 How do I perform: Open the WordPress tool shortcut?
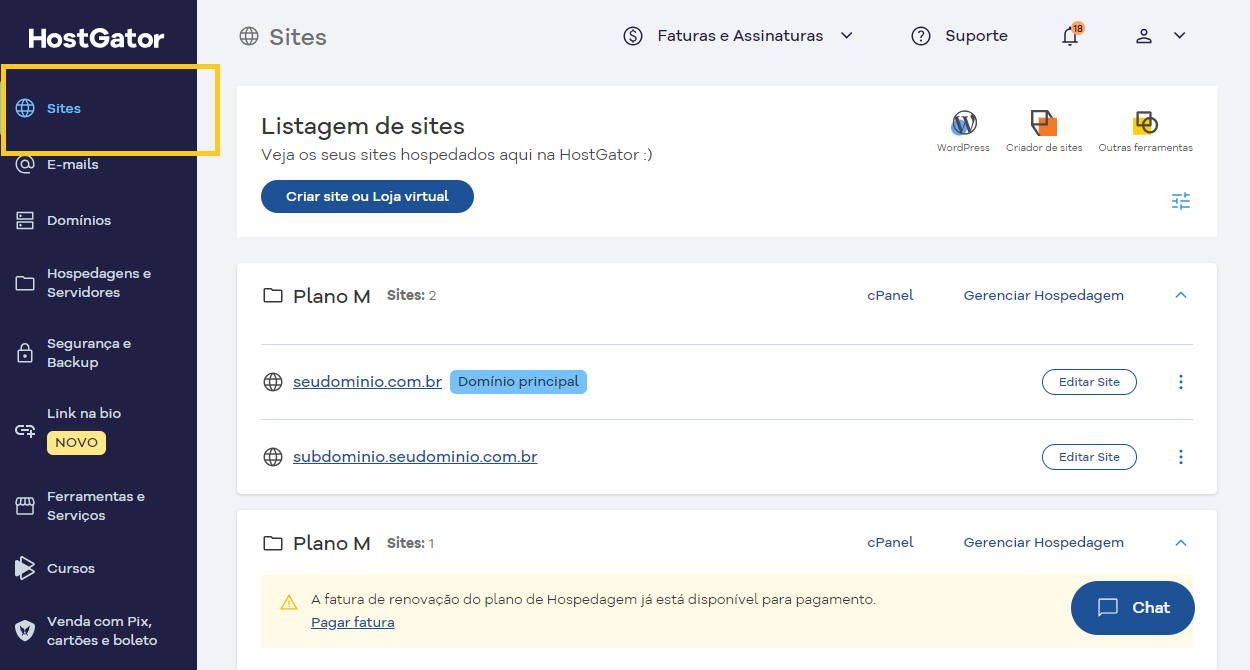(x=963, y=131)
